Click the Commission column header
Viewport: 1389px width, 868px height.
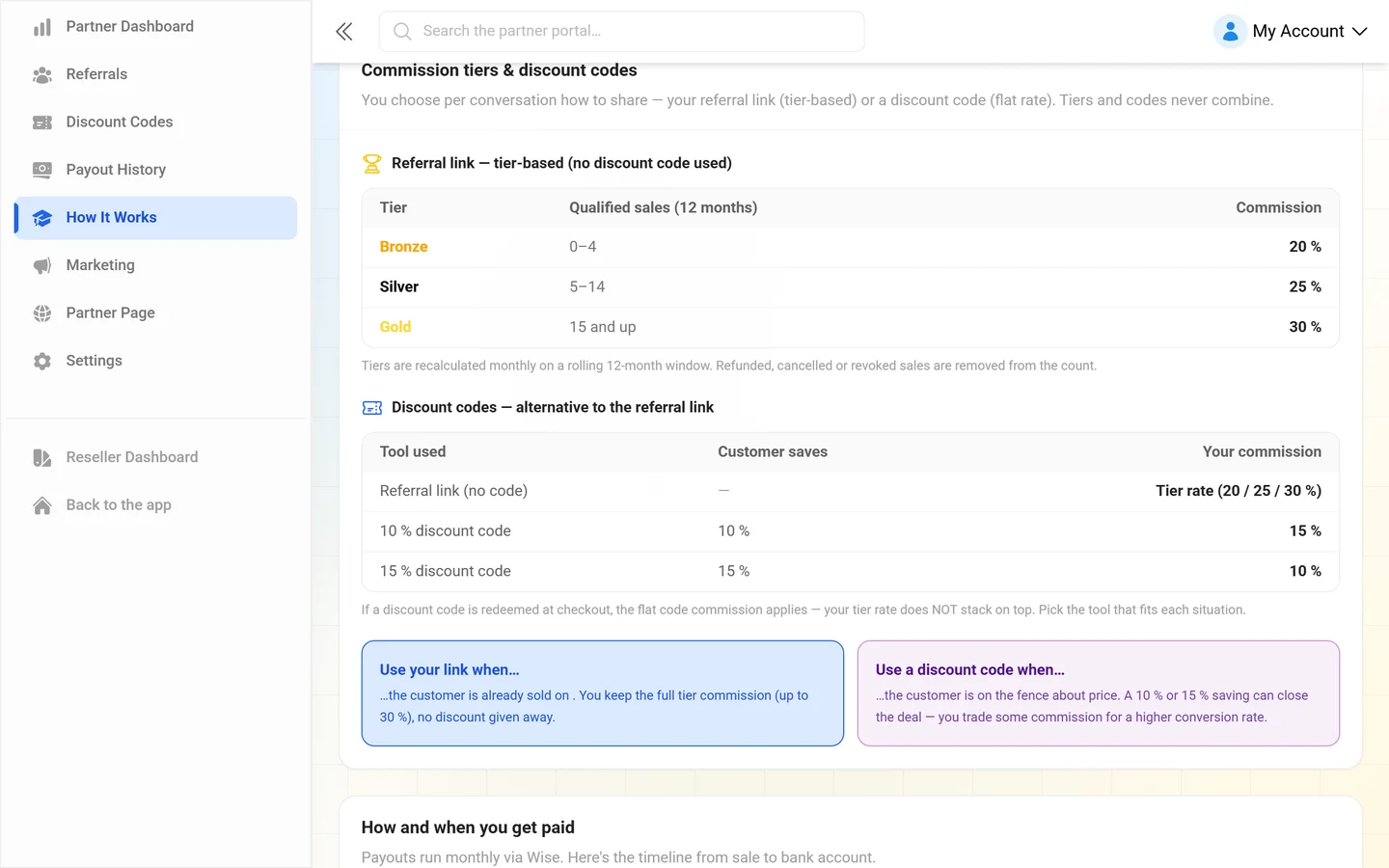tap(1279, 208)
